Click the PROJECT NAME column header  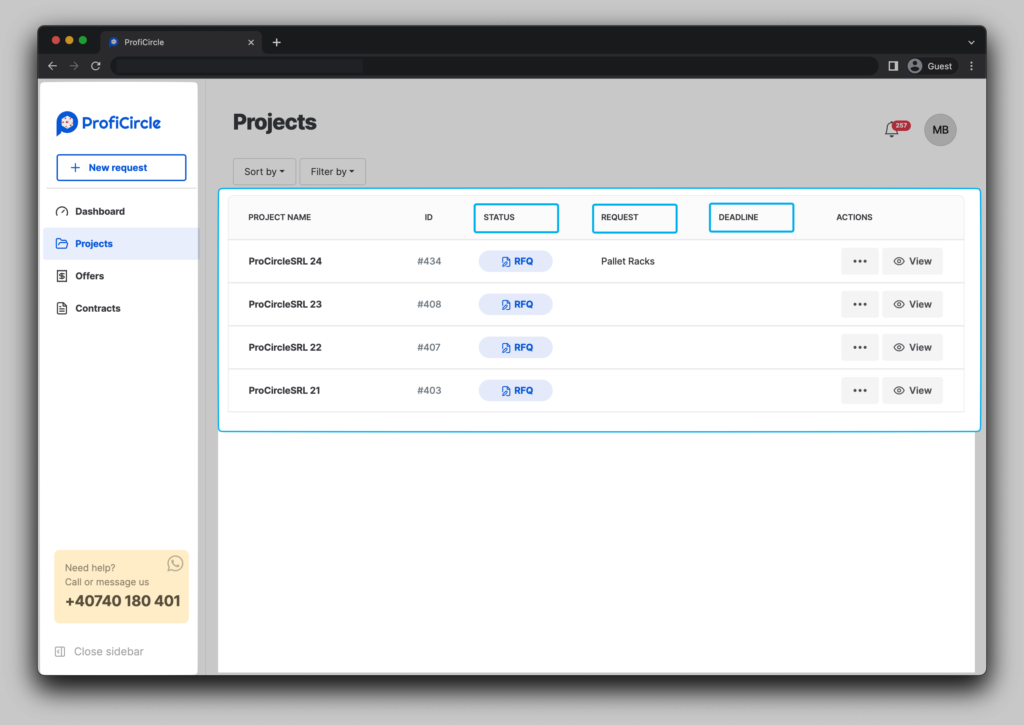pyautogui.click(x=280, y=218)
